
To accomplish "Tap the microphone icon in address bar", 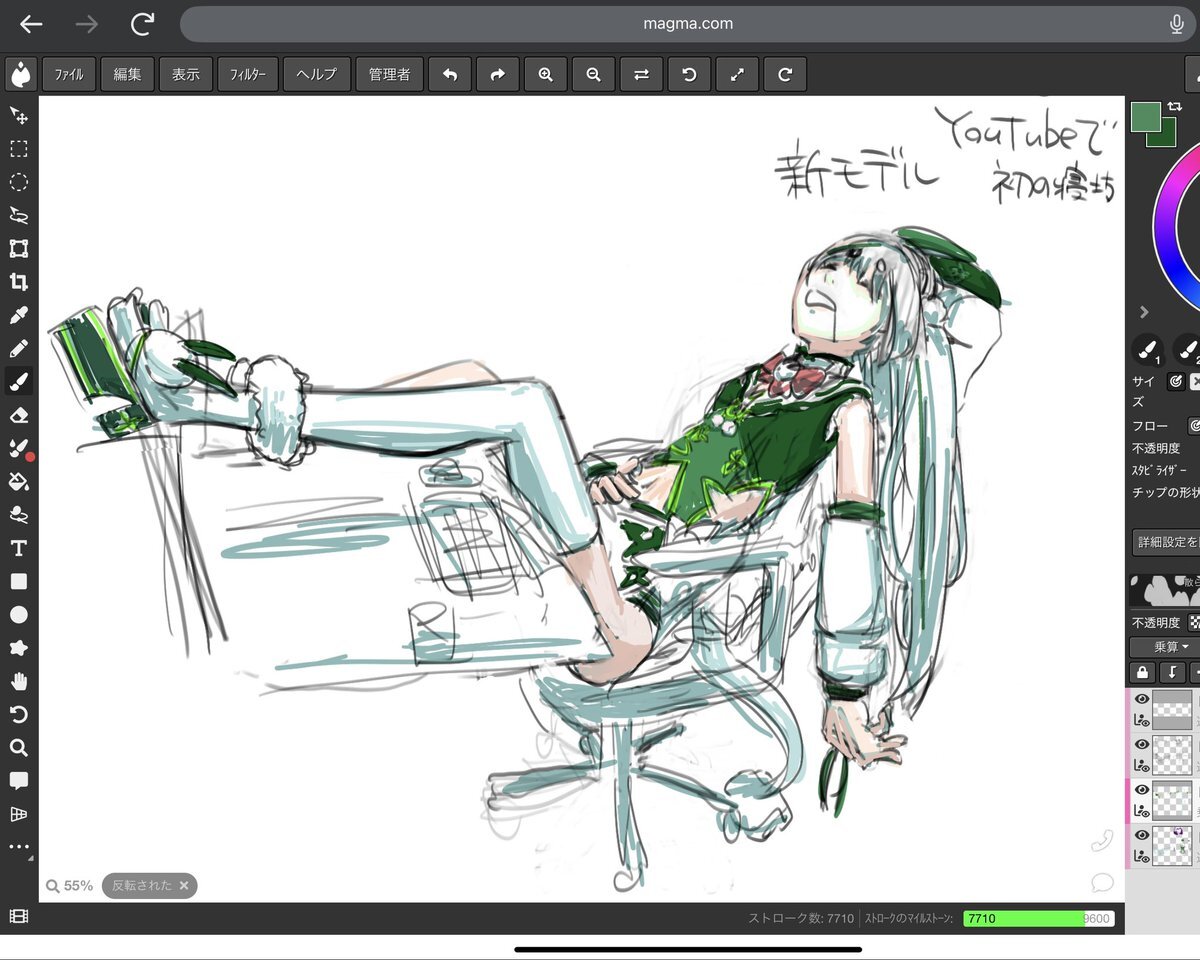I will pyautogui.click(x=1177, y=24).
